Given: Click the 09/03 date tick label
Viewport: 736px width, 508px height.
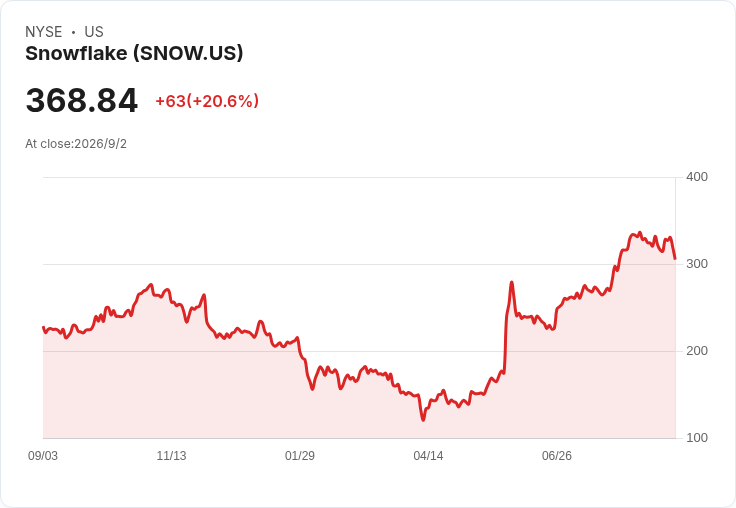Looking at the screenshot, I should click(43, 456).
